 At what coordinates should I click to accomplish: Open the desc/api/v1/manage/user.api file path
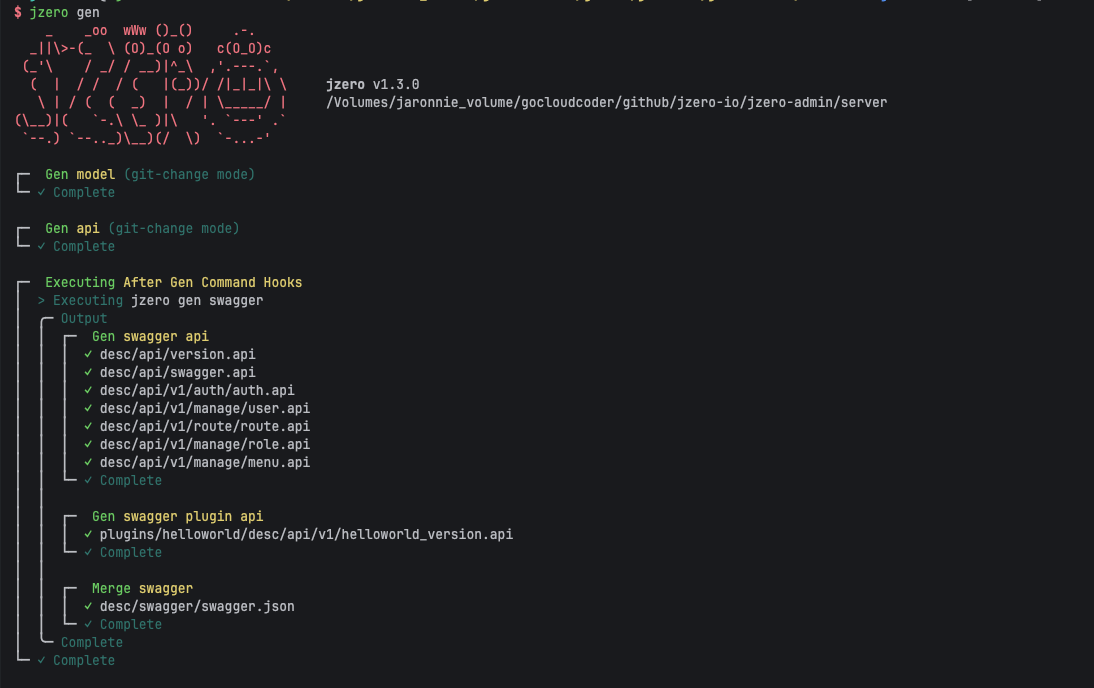pos(205,408)
